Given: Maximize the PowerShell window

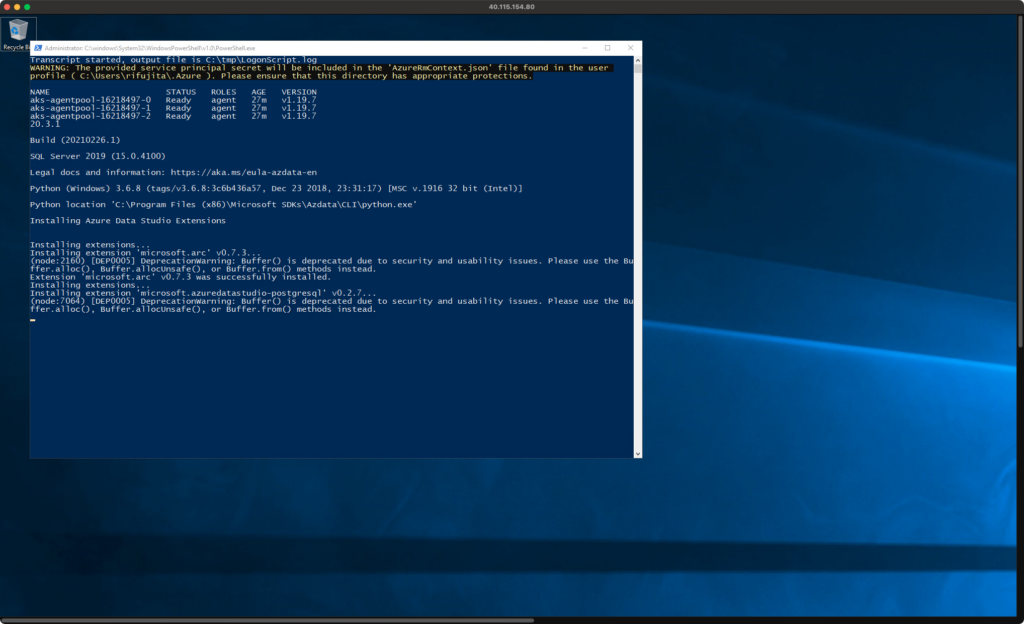Looking at the screenshot, I should 607,48.
